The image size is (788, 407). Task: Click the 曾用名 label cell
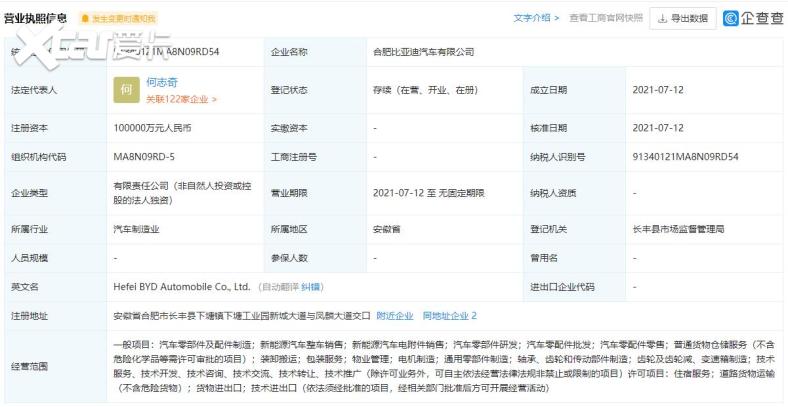(575, 258)
